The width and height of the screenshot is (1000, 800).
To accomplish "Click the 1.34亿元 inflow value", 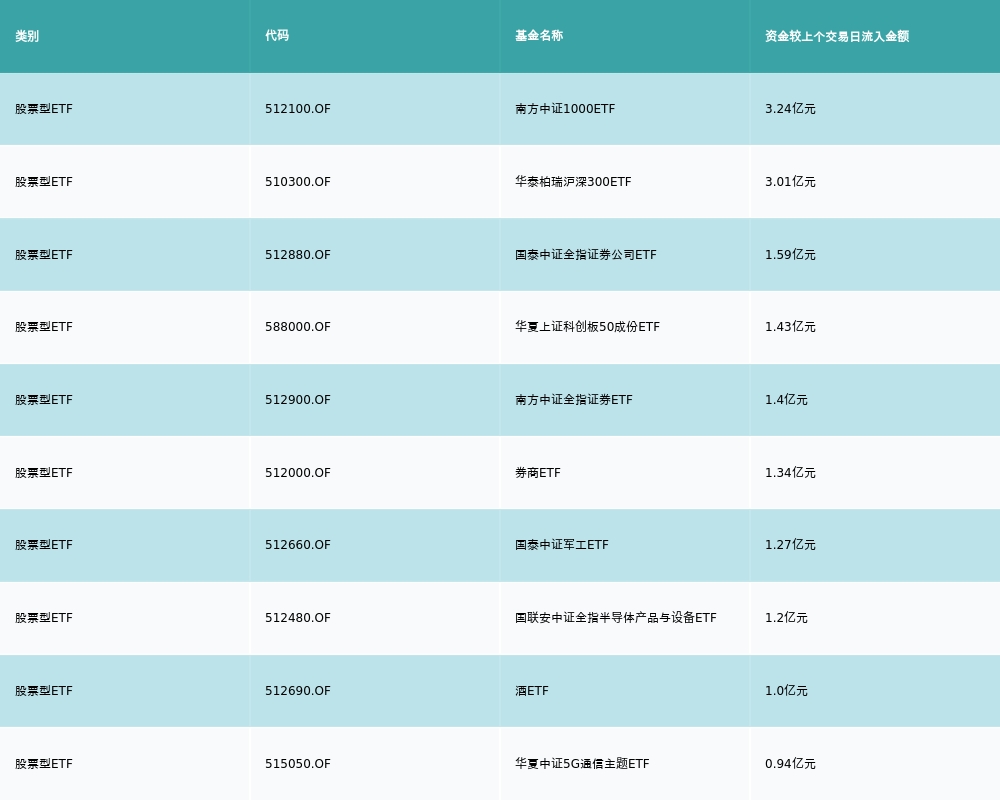I will 790,473.
